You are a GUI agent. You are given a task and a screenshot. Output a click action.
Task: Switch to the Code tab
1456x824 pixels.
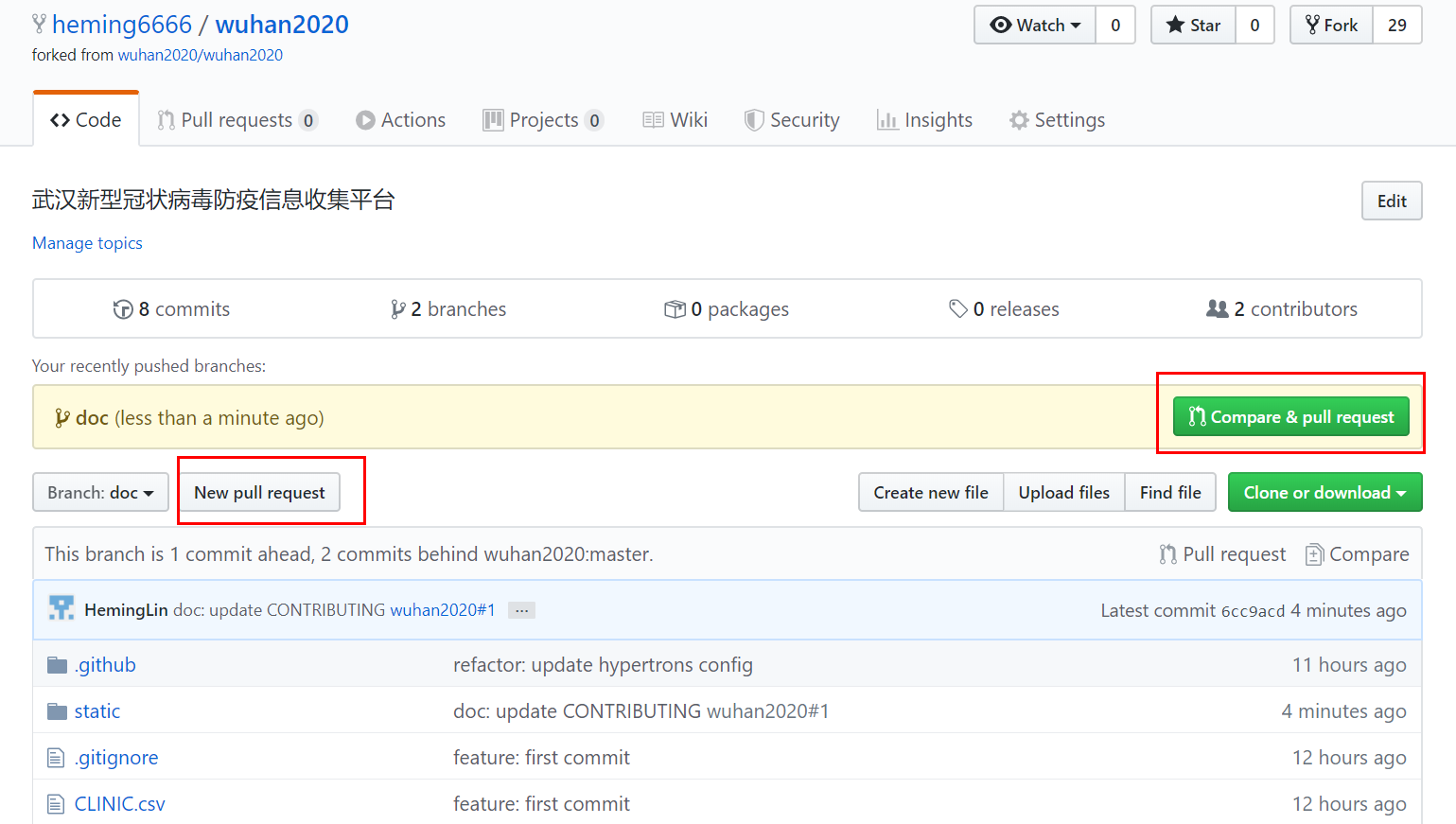pos(86,120)
